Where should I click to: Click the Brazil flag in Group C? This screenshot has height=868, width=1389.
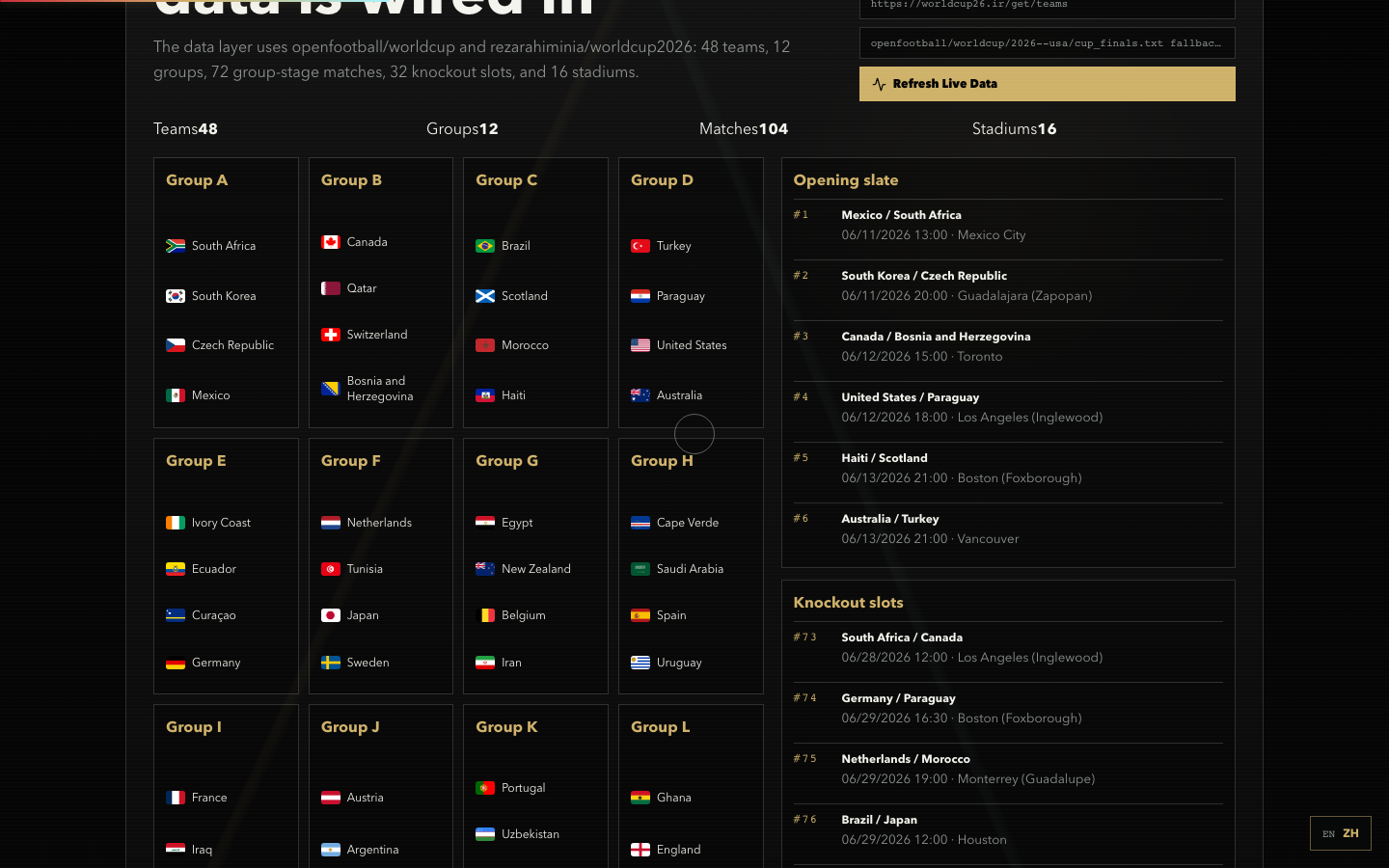tap(485, 246)
